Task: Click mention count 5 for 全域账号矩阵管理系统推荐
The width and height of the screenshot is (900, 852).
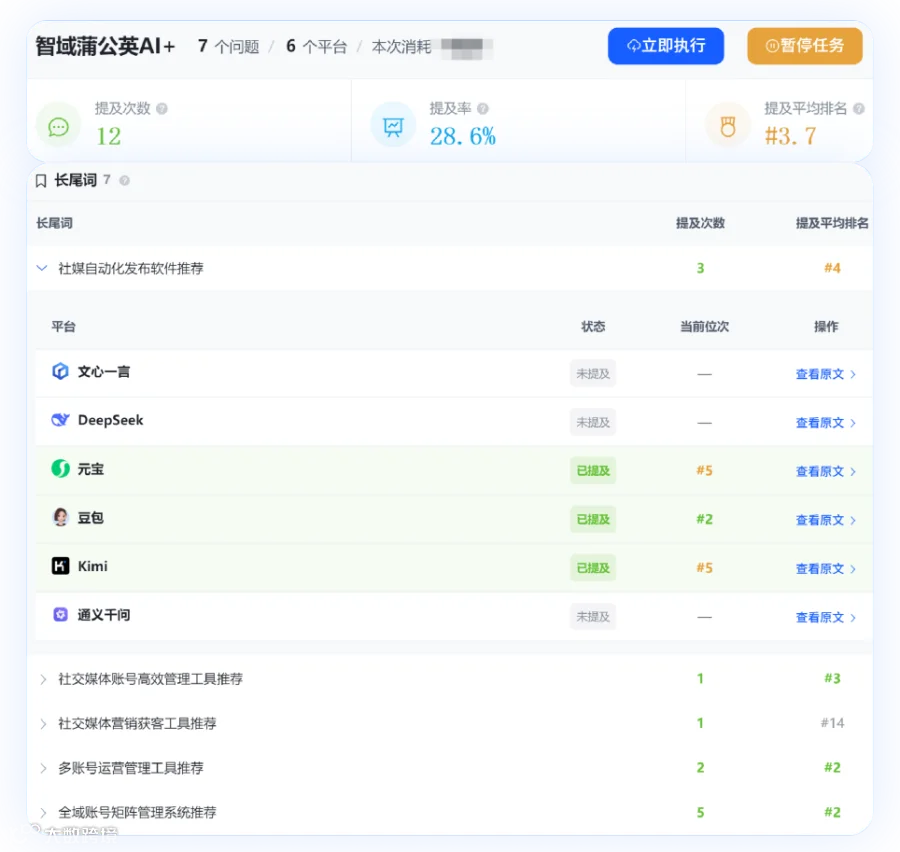Action: pos(700,812)
